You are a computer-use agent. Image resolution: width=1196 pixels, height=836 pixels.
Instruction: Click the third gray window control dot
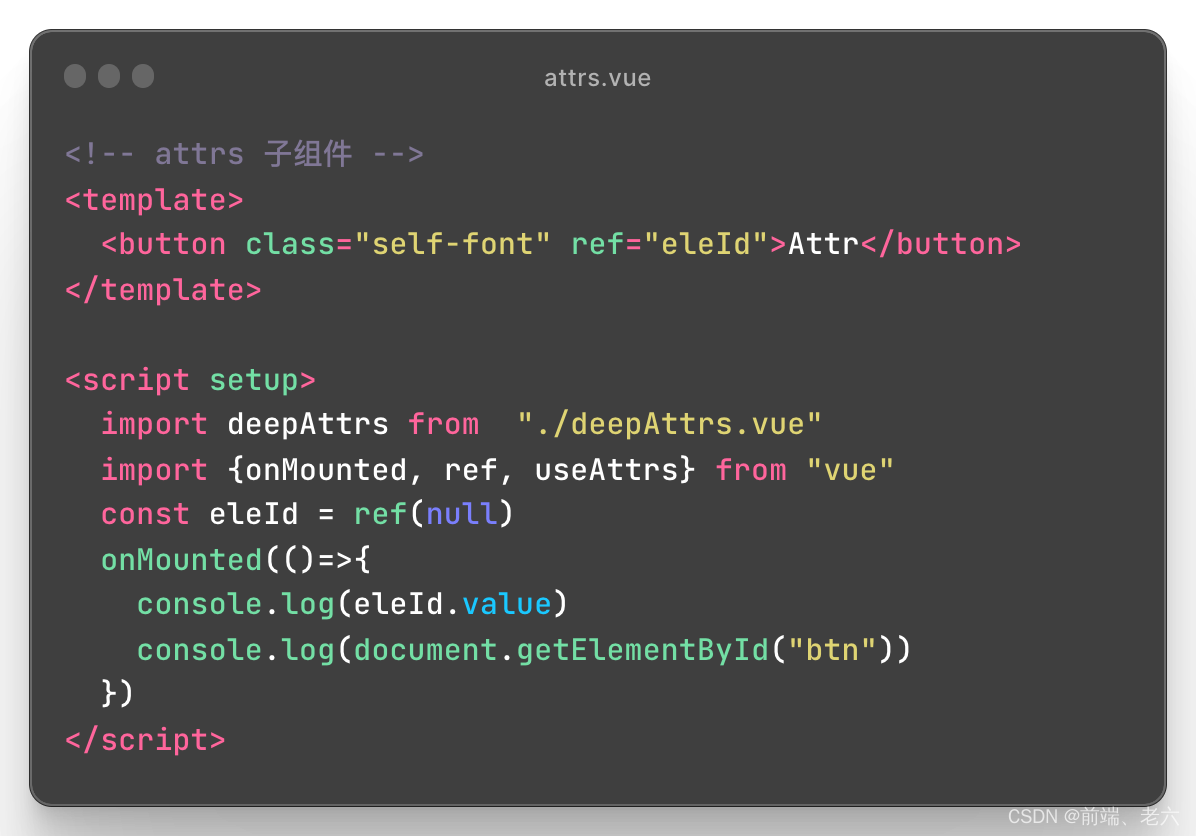point(143,76)
